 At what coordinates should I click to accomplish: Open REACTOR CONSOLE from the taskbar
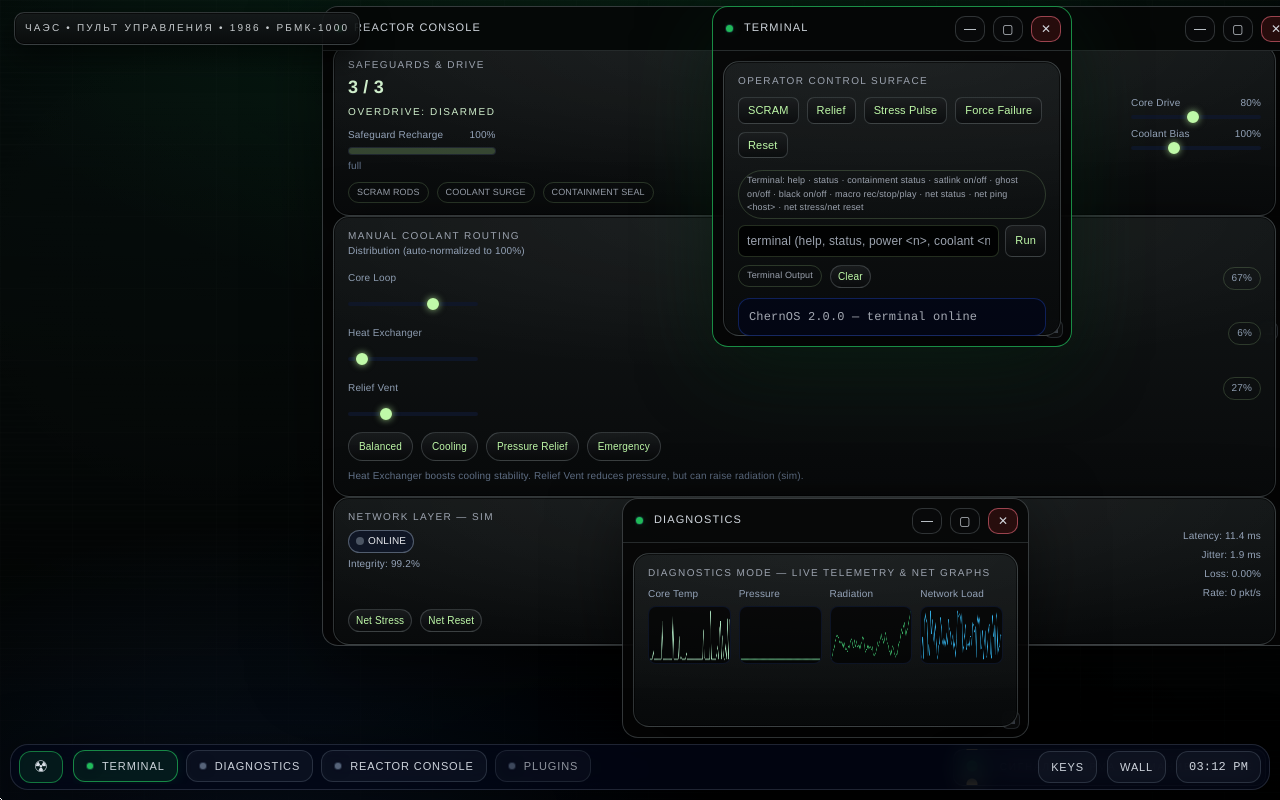pyautogui.click(x=404, y=766)
